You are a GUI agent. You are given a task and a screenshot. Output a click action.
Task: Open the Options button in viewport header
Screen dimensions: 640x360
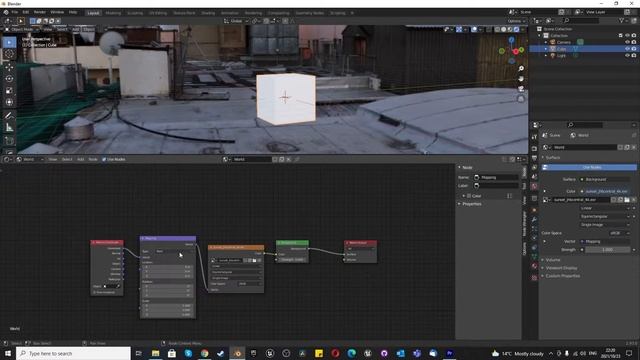point(516,21)
